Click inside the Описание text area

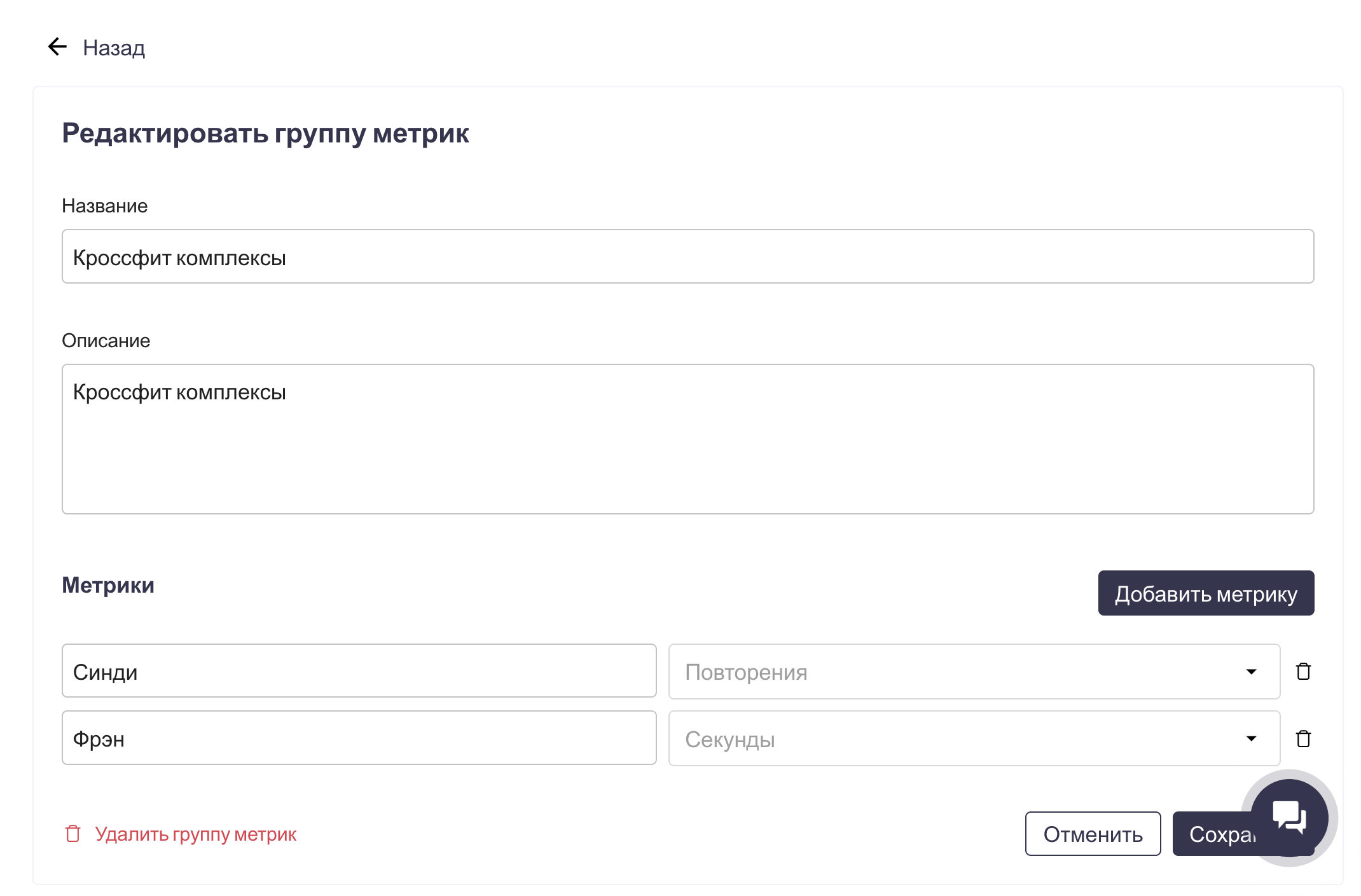pyautogui.click(x=687, y=439)
